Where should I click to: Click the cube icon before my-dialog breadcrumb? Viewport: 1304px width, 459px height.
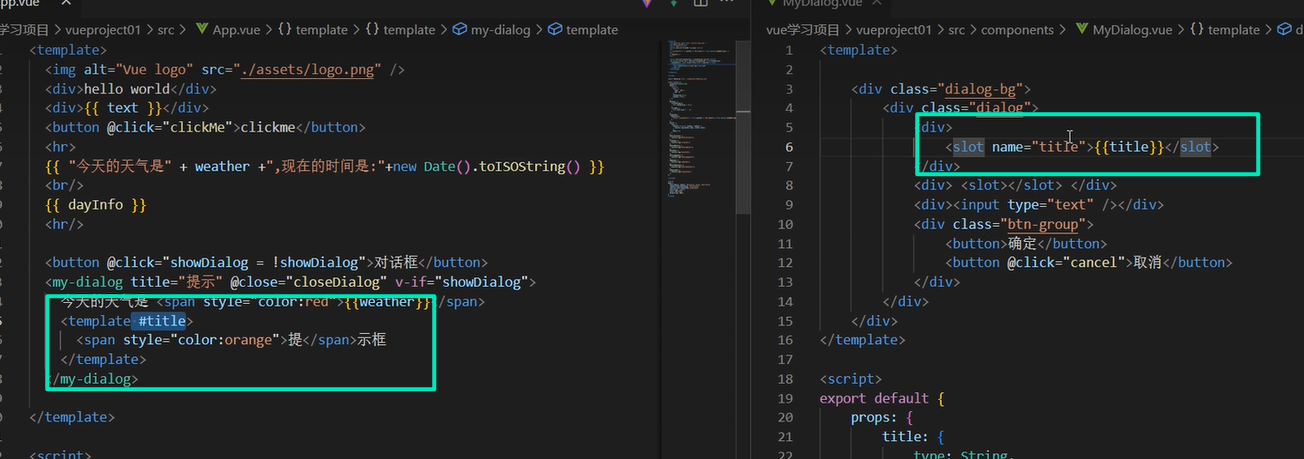(460, 30)
